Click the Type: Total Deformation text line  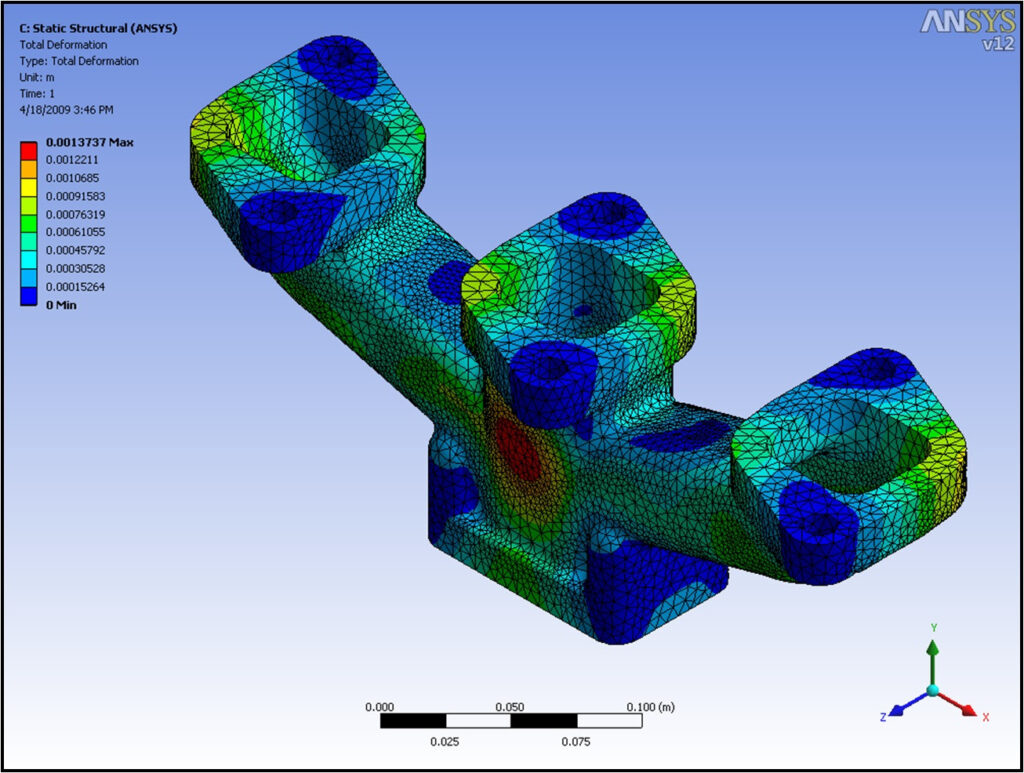pyautogui.click(x=79, y=61)
